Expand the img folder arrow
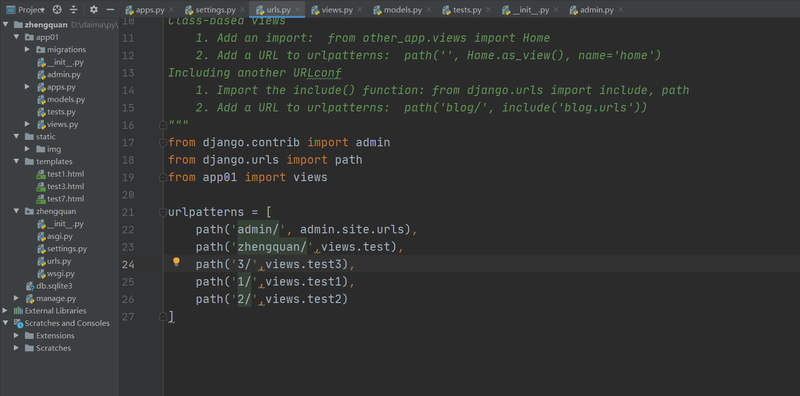Screen dimensions: 800x396 click(28, 149)
